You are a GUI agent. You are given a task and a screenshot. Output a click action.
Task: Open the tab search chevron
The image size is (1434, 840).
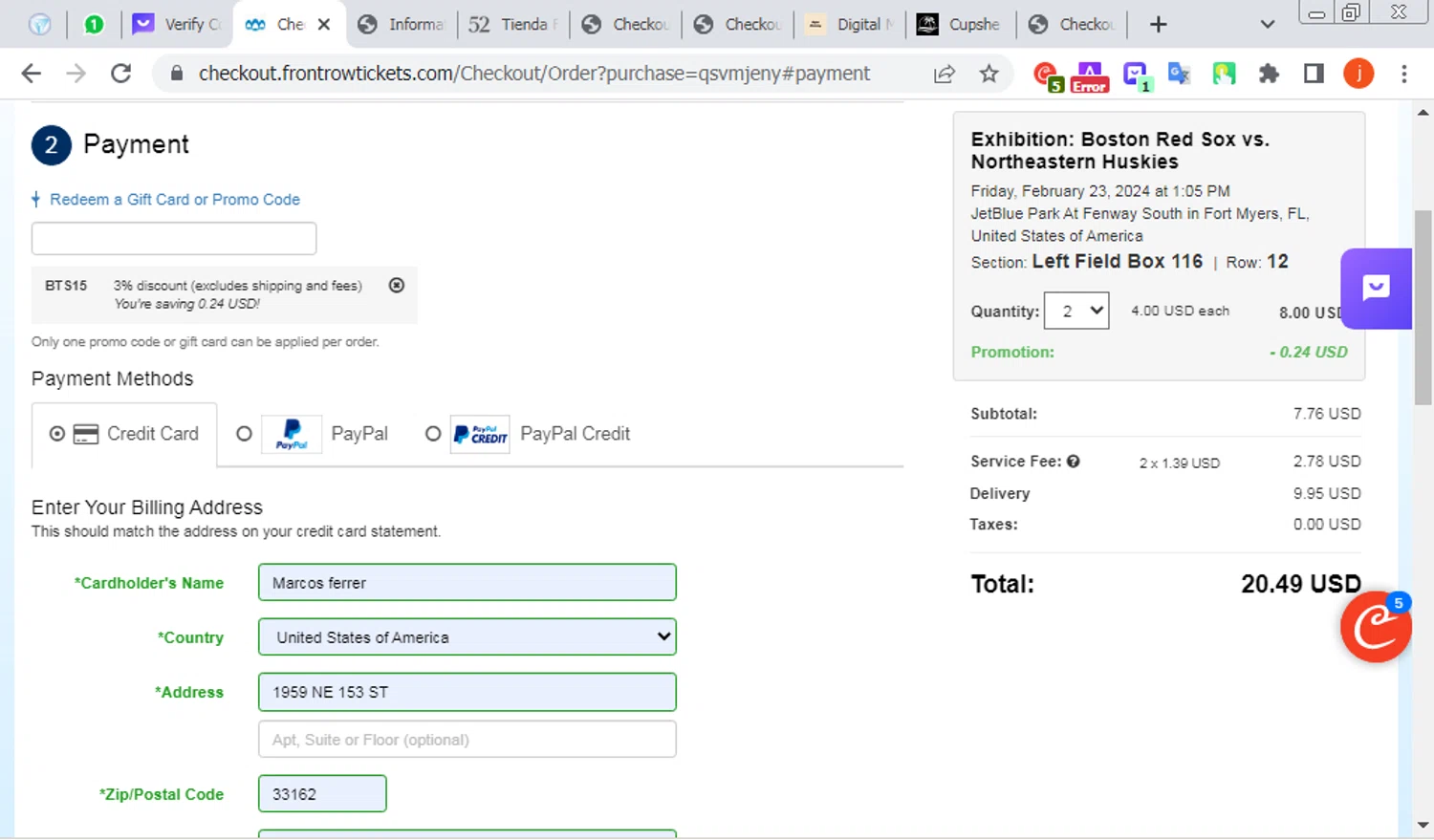pyautogui.click(x=1268, y=24)
